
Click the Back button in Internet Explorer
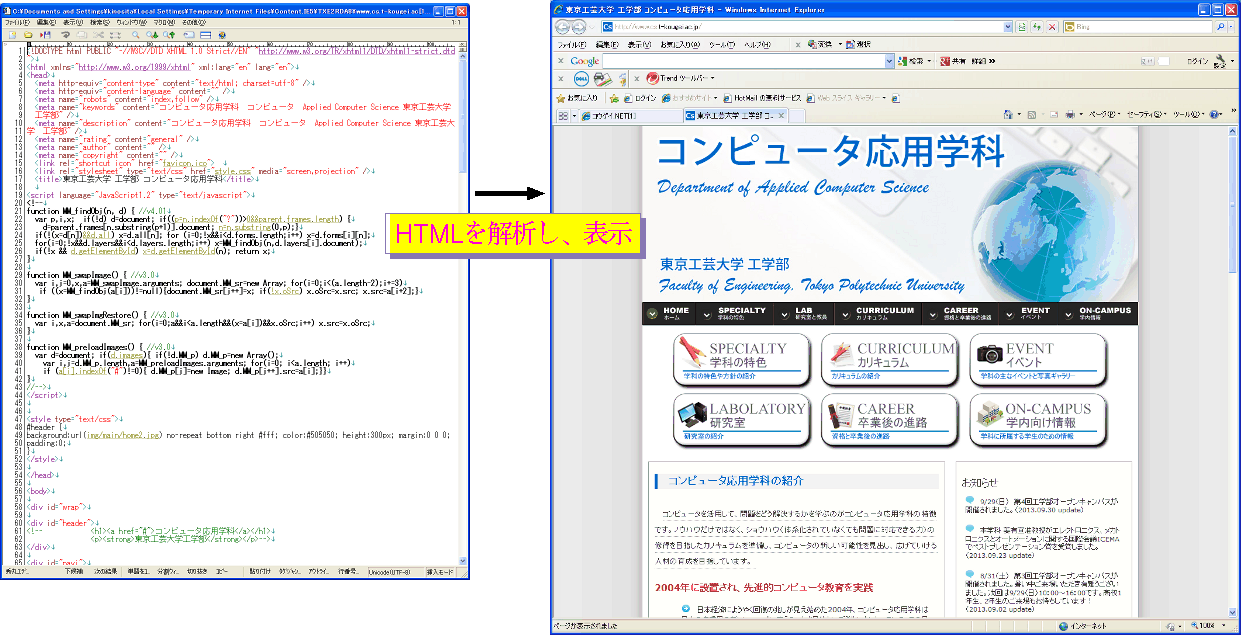coord(561,27)
